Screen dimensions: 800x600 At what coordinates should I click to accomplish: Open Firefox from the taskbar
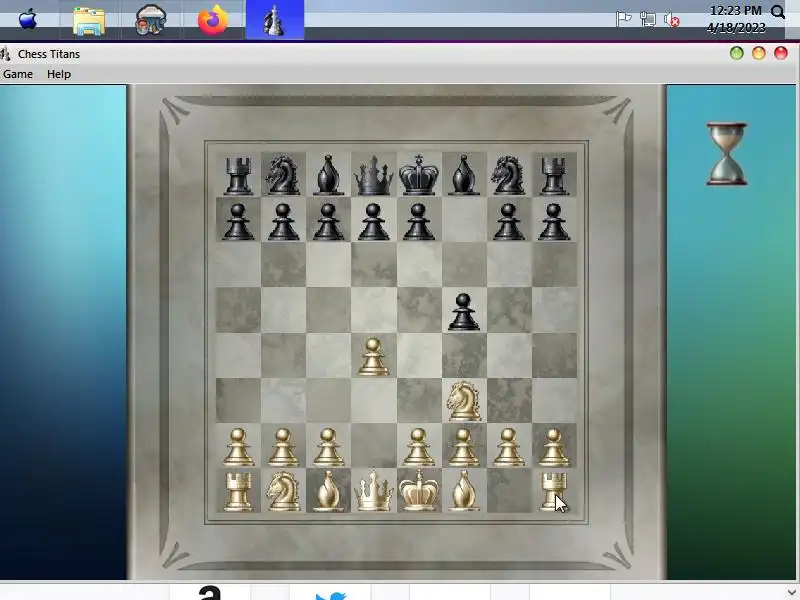(x=213, y=19)
